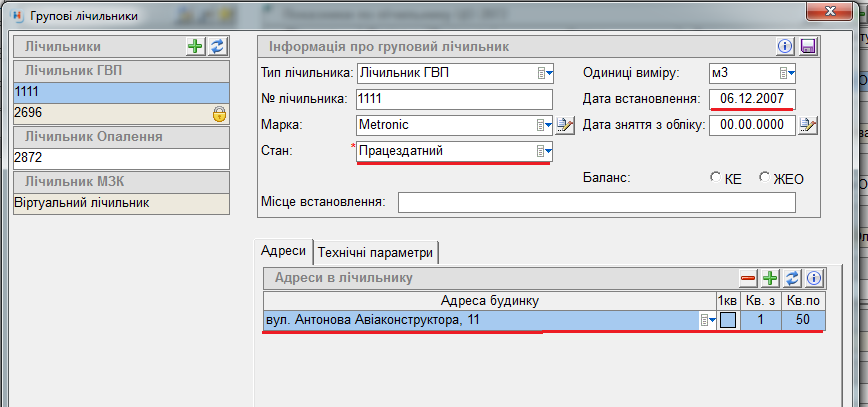Refresh the Лічильники list
This screenshot has height=407, width=868.
[216, 47]
